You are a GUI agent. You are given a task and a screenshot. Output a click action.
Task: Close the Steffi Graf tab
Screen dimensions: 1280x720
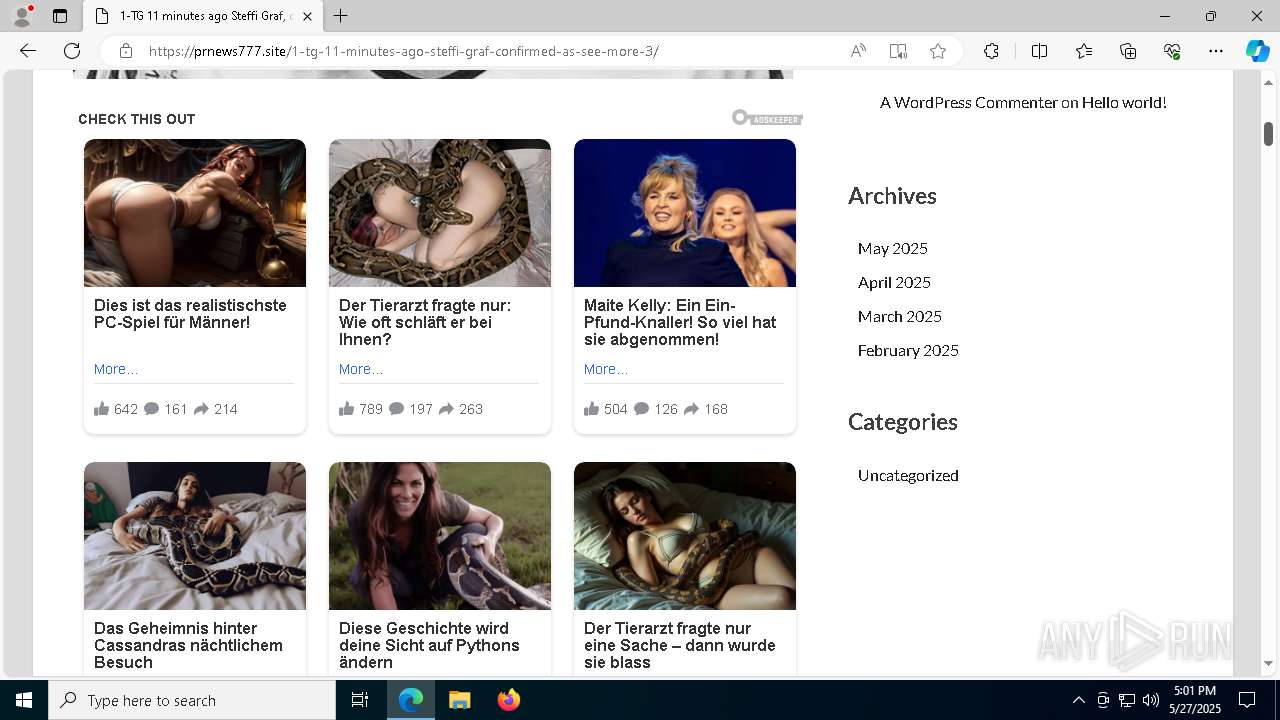[x=308, y=16]
